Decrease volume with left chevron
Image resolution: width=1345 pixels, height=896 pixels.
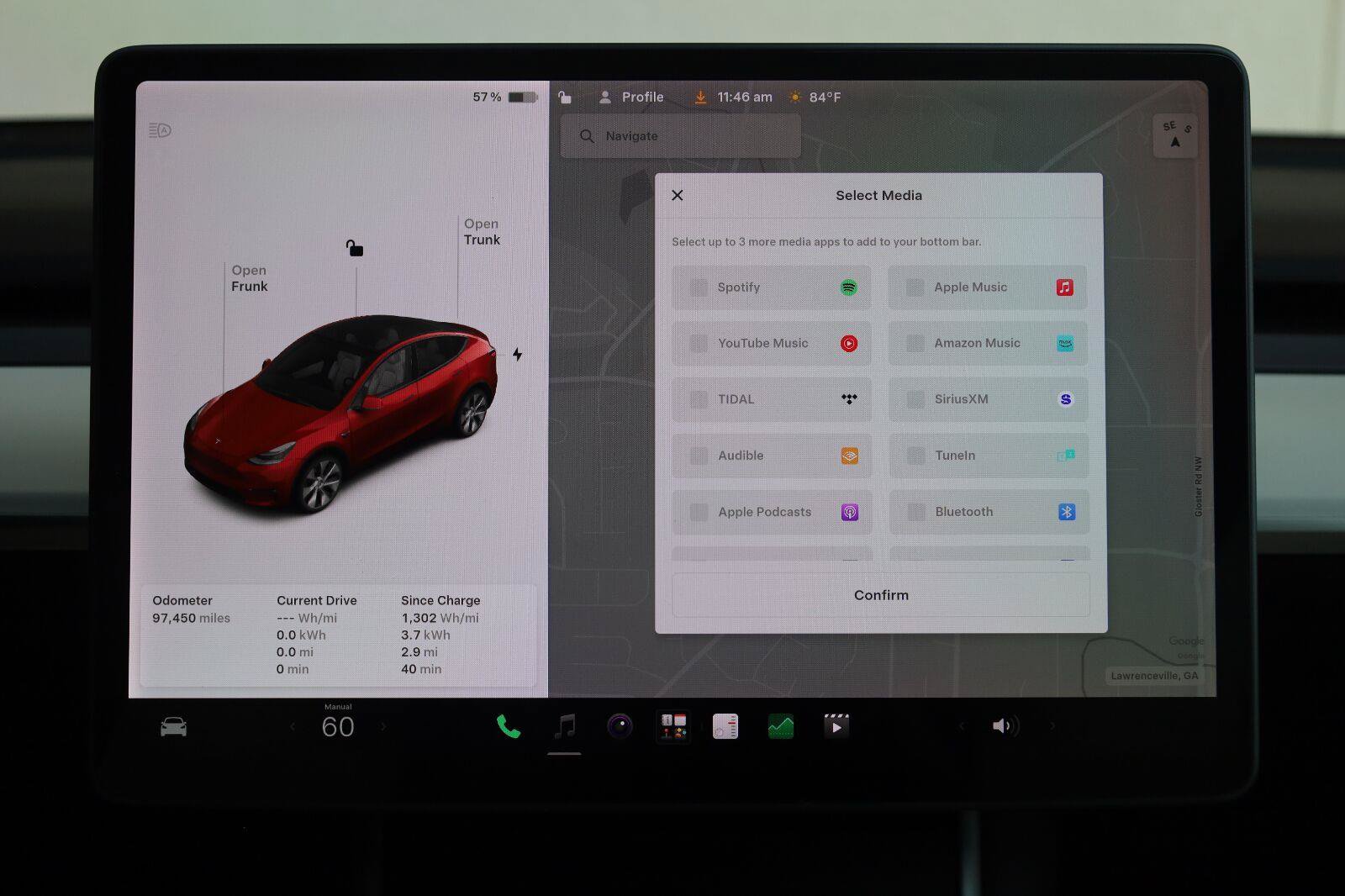pyautogui.click(x=962, y=725)
